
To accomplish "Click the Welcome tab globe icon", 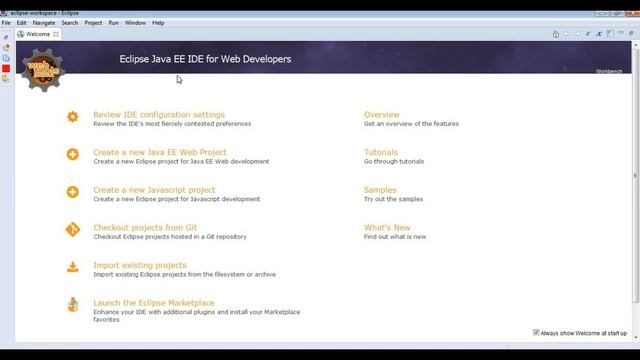I will pos(21,34).
